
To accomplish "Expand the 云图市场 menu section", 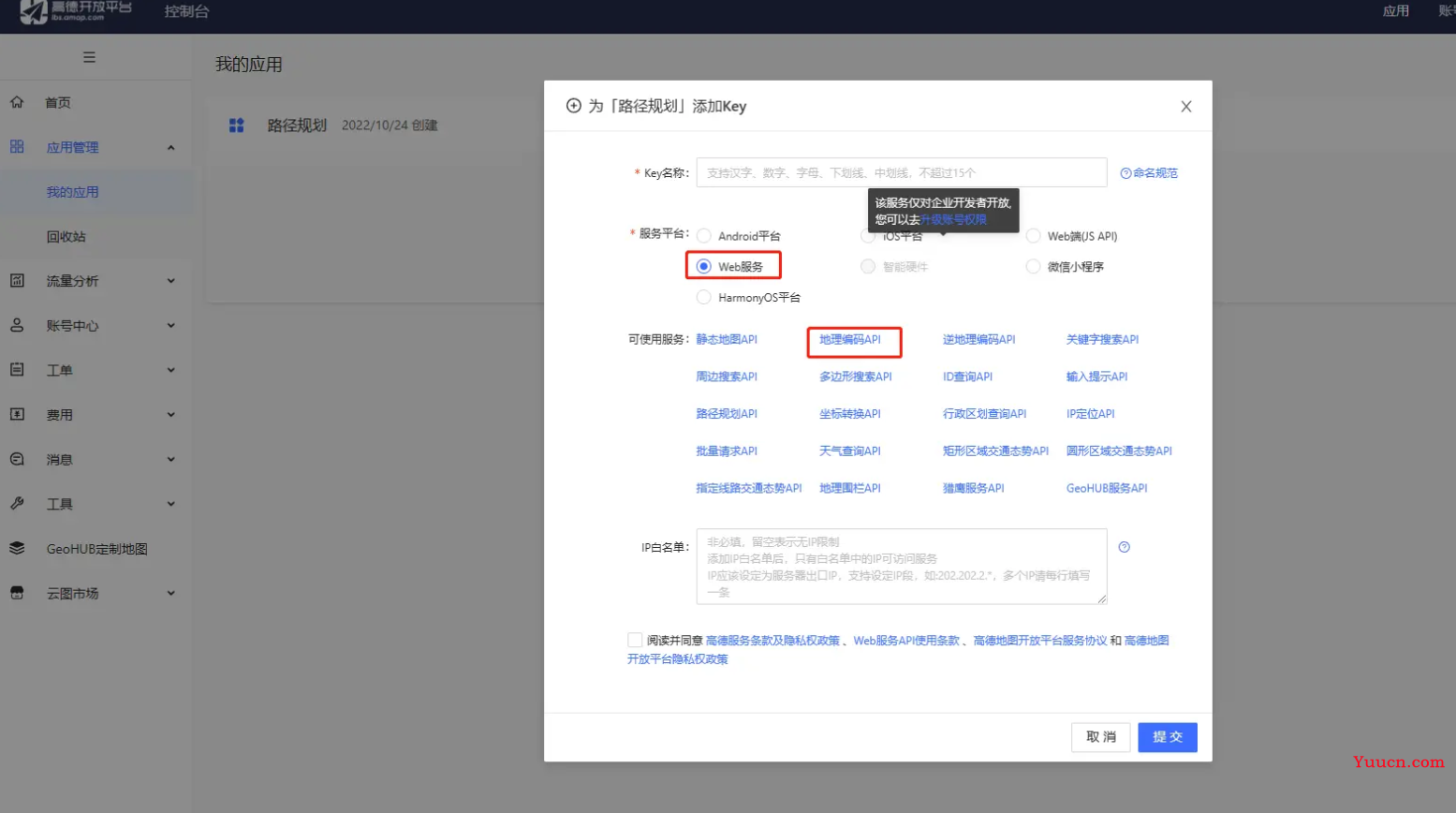I will [171, 593].
